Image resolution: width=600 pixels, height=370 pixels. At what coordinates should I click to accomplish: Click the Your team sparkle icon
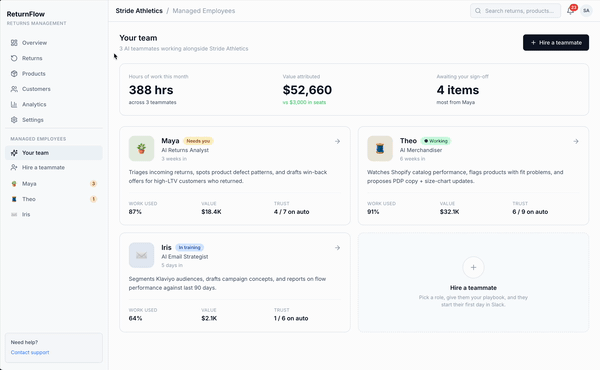point(14,153)
